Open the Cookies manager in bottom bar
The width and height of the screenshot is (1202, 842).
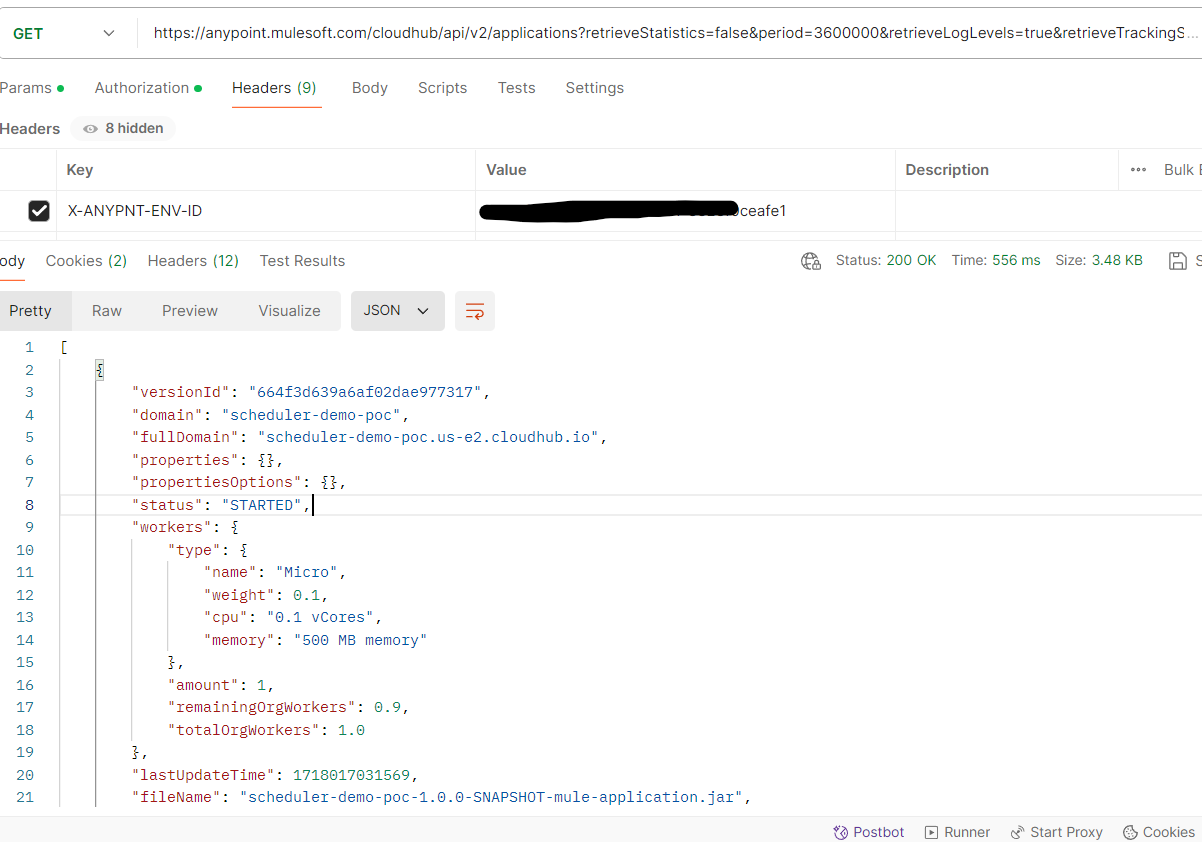1158,831
